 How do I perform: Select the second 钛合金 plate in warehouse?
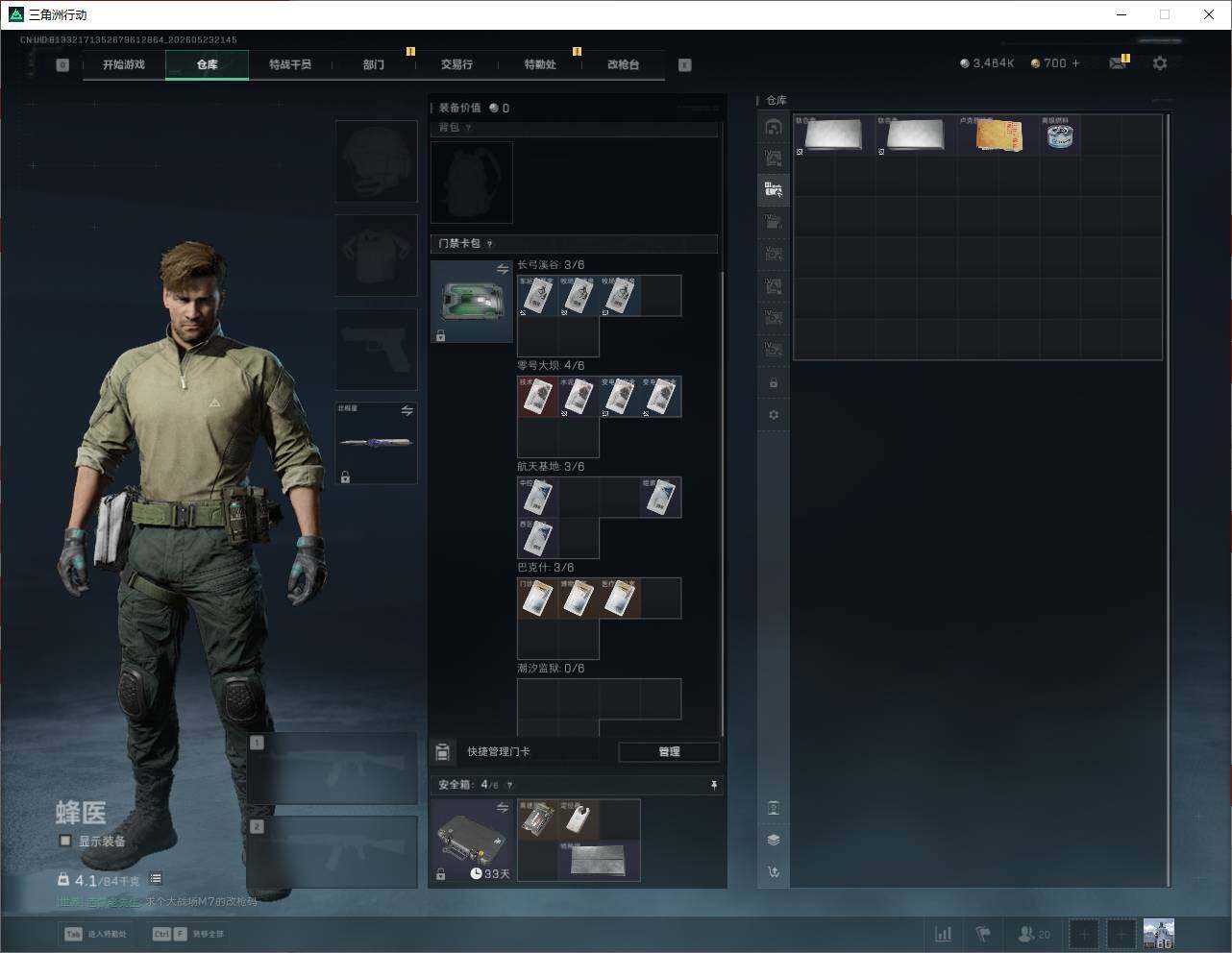(916, 135)
